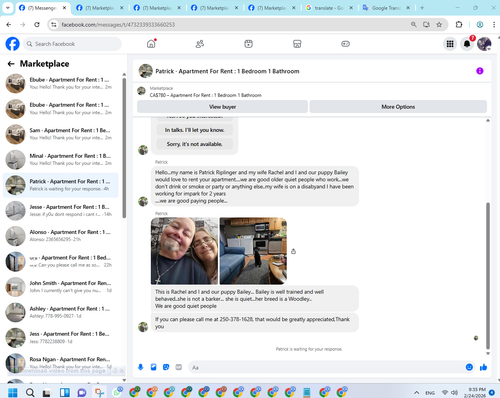Viewport: 500px width, 398px height.
Task: Select the Patrick Apartment For Rent conversation
Action: (x=61, y=185)
